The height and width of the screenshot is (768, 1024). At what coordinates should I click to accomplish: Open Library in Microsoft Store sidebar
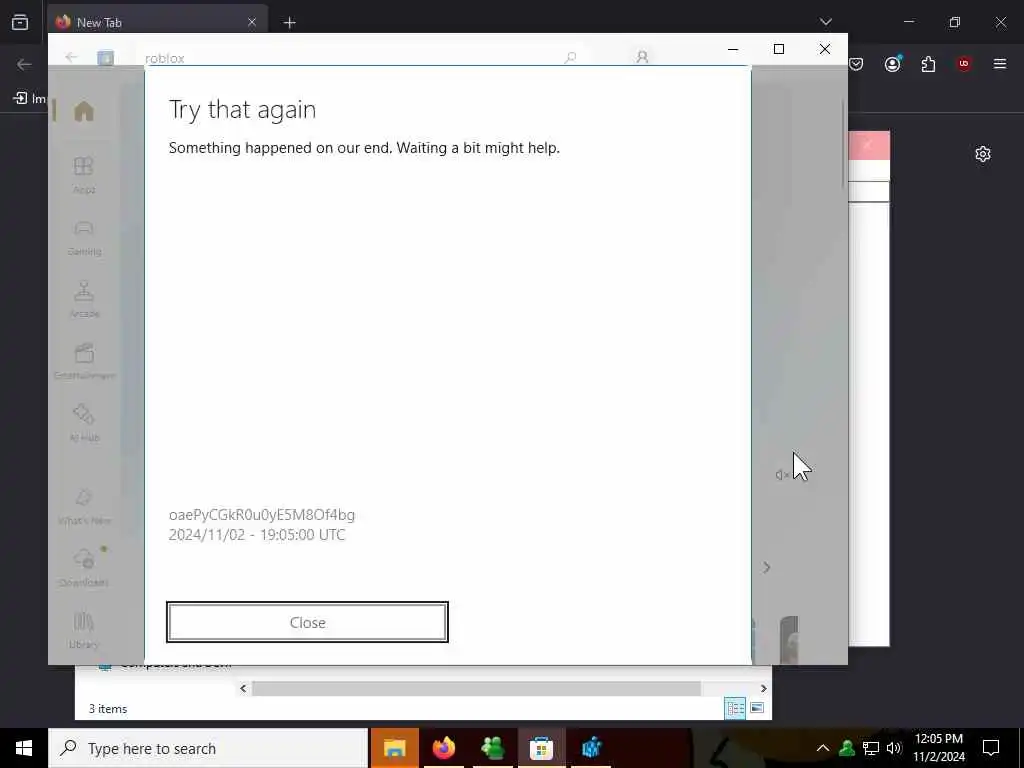pyautogui.click(x=84, y=630)
